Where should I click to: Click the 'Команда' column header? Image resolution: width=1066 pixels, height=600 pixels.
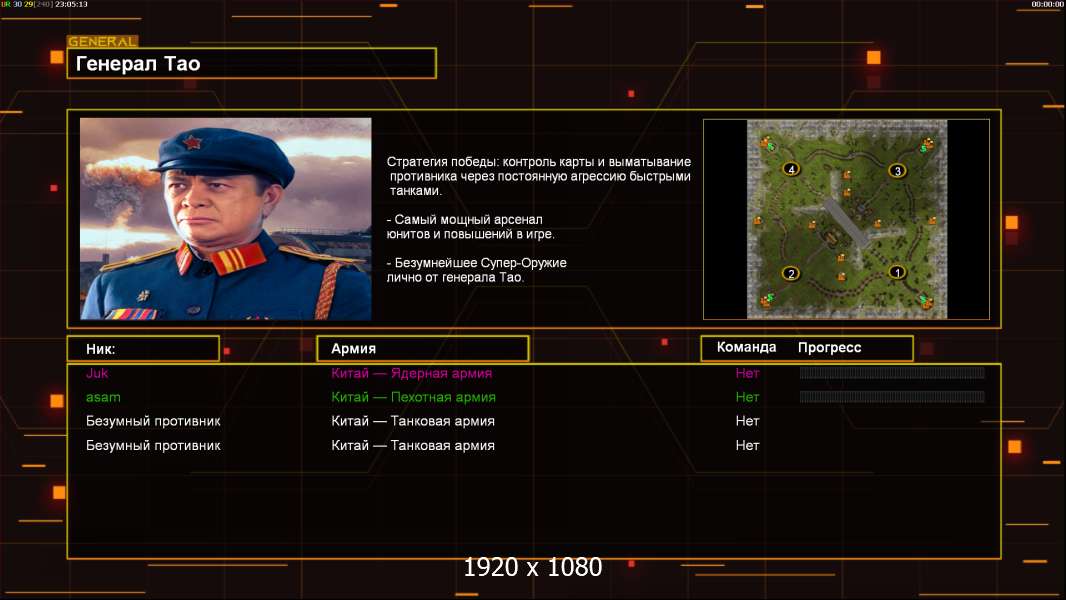pos(746,347)
